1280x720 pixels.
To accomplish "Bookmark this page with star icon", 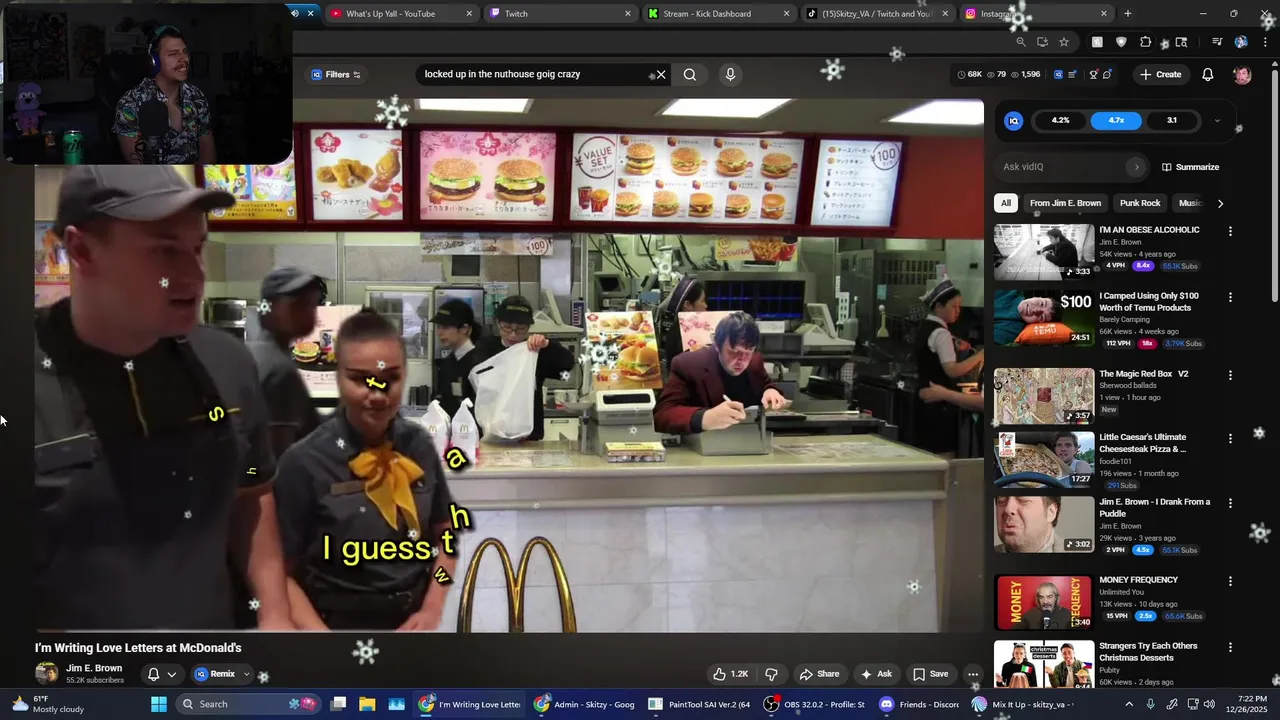I will (x=1064, y=42).
